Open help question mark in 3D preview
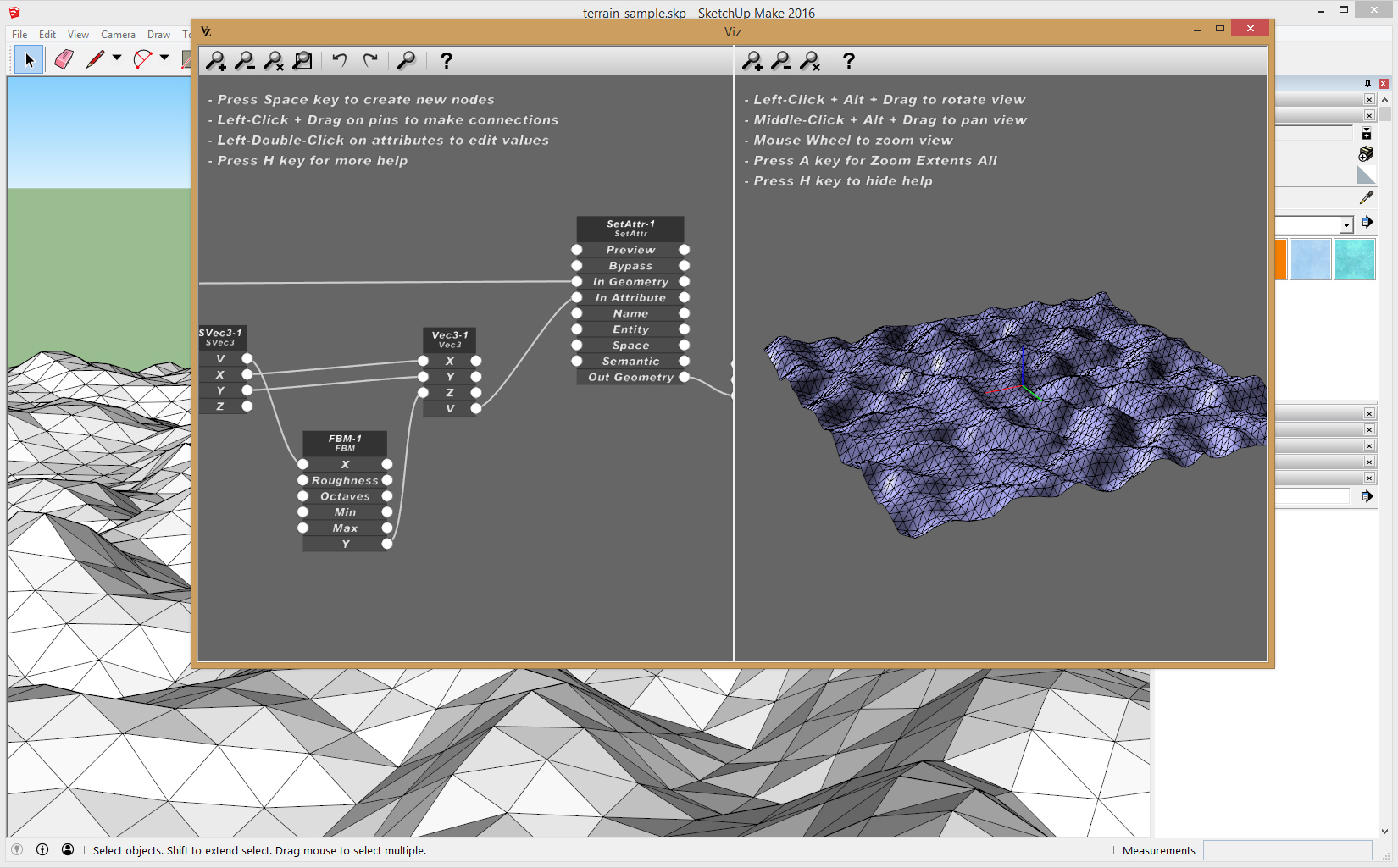The image size is (1398, 868). 849,61
